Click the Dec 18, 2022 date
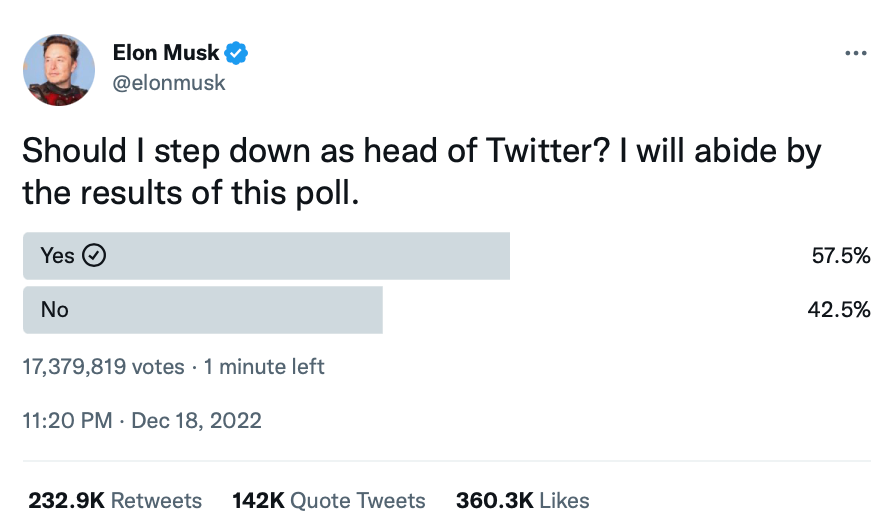Screen dimensions: 886x524 196,420
